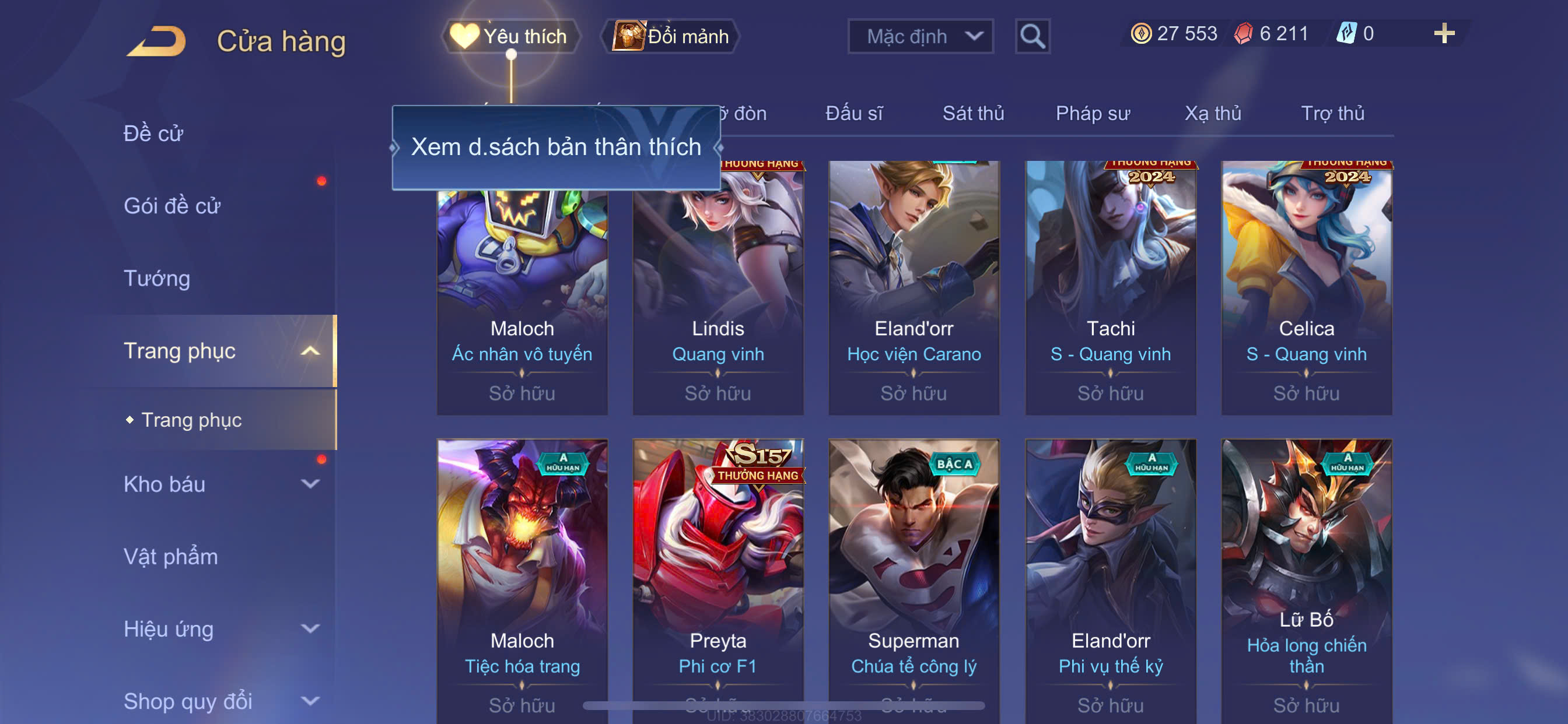Open the Mặc định sort dropdown

(921, 37)
